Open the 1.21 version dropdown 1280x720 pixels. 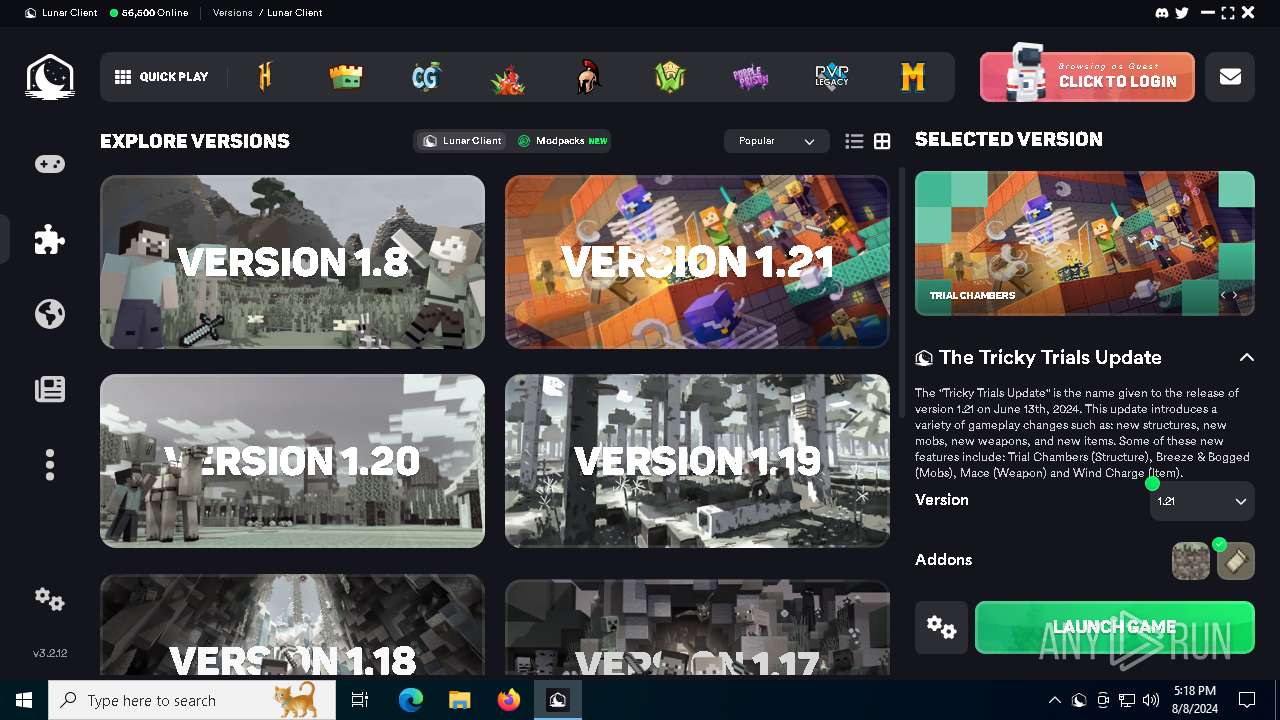1202,501
